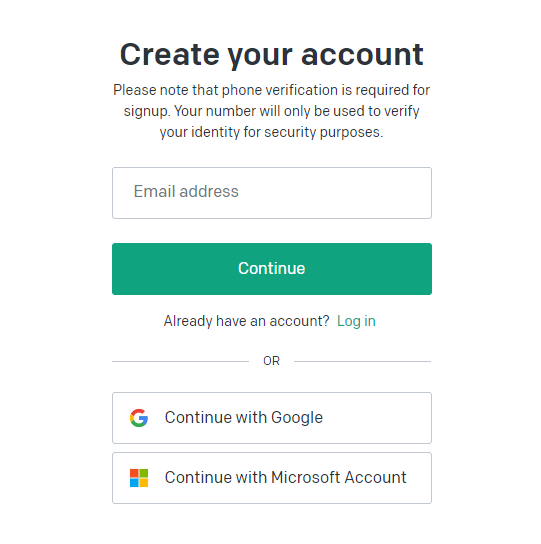
Task: Click "Already have an account?" text
Action: tap(246, 321)
